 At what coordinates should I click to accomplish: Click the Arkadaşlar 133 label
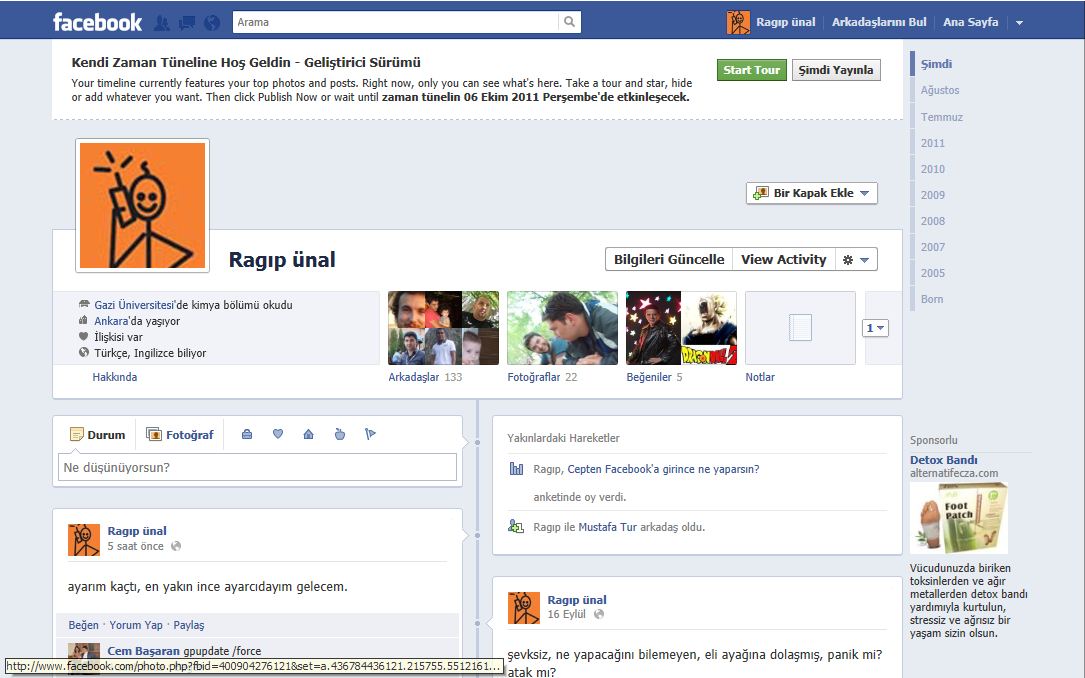tap(425, 377)
